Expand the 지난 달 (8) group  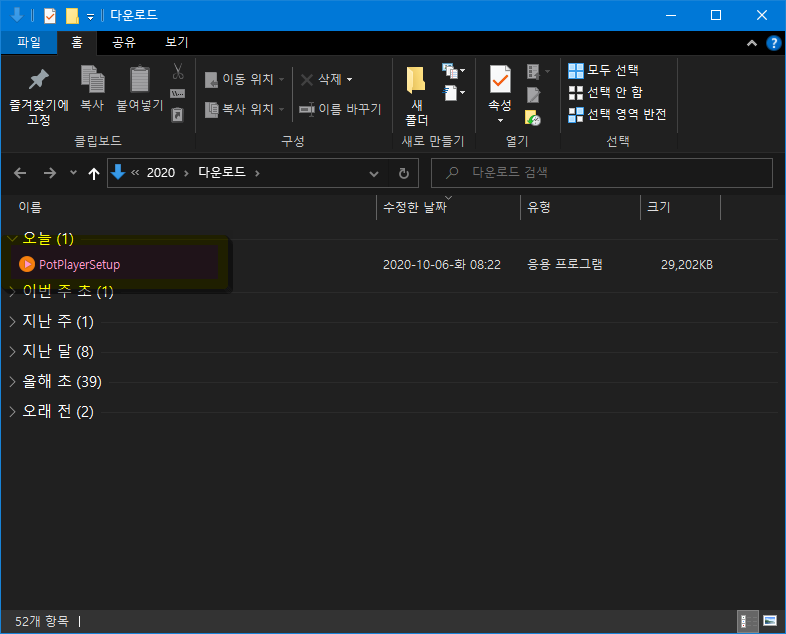pos(13,352)
